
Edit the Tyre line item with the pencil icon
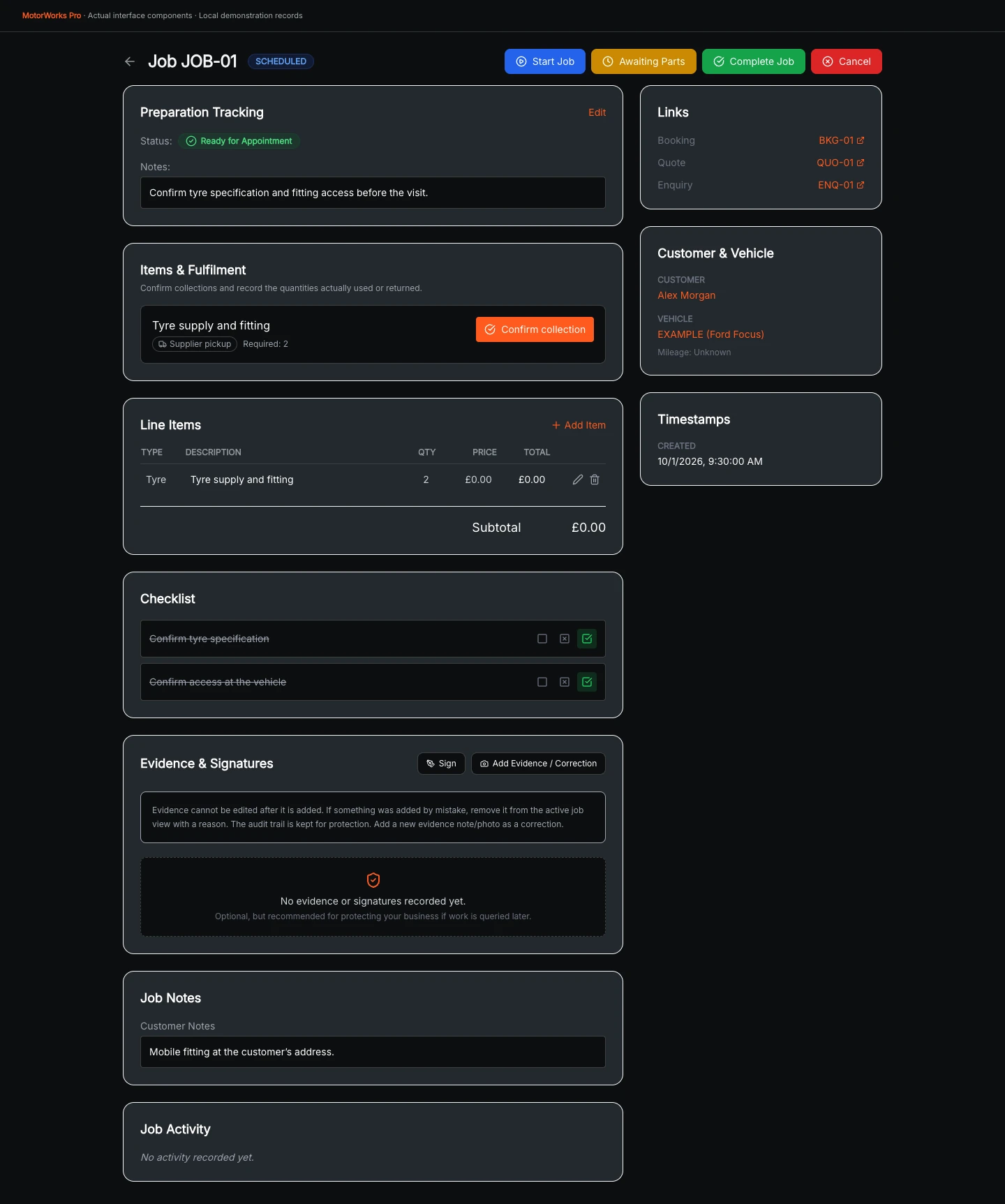tap(578, 480)
